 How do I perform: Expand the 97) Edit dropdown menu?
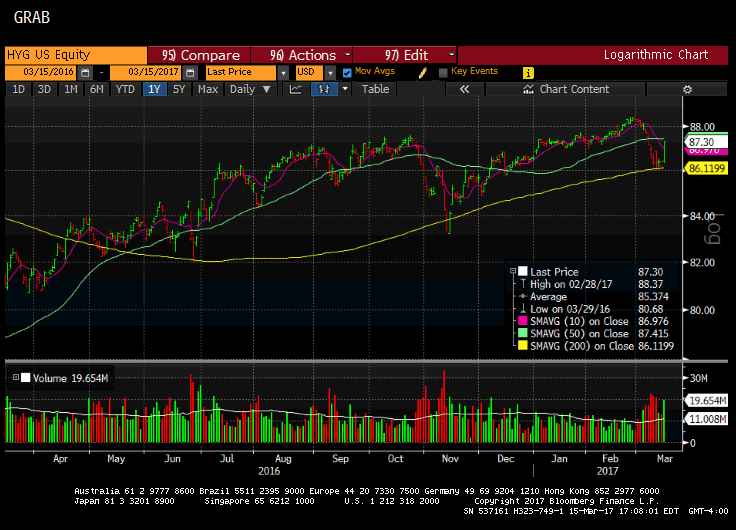coord(451,55)
